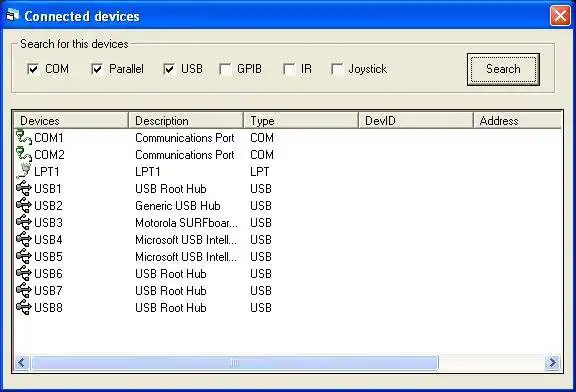Click the scroll left arrow
The width and height of the screenshot is (576, 392).
[22, 363]
